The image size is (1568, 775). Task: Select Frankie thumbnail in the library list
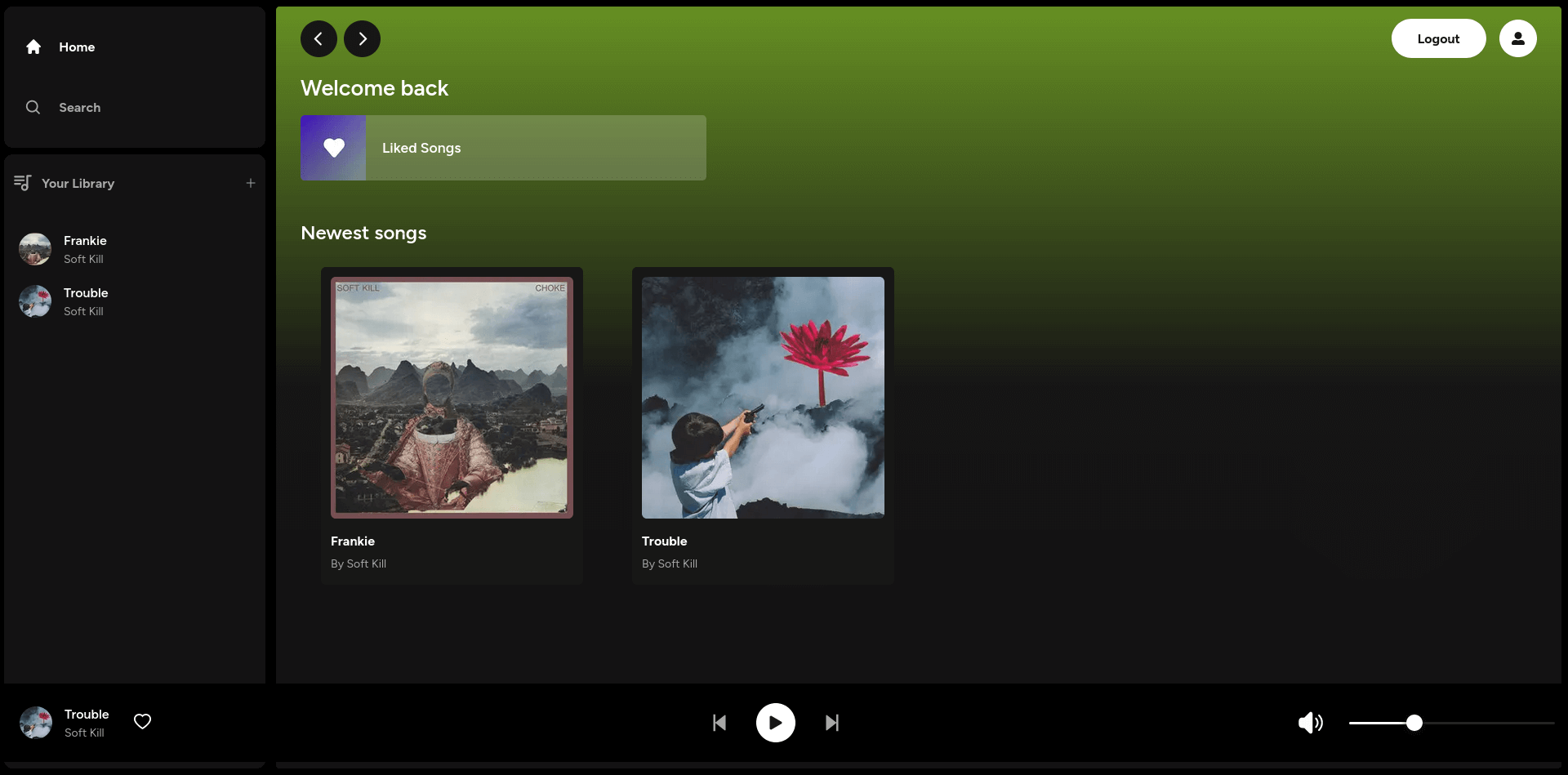(x=35, y=249)
